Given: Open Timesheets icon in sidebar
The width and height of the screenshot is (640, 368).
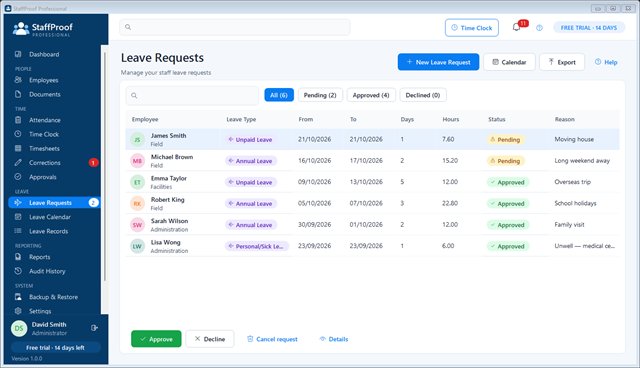Looking at the screenshot, I should click(x=18, y=149).
